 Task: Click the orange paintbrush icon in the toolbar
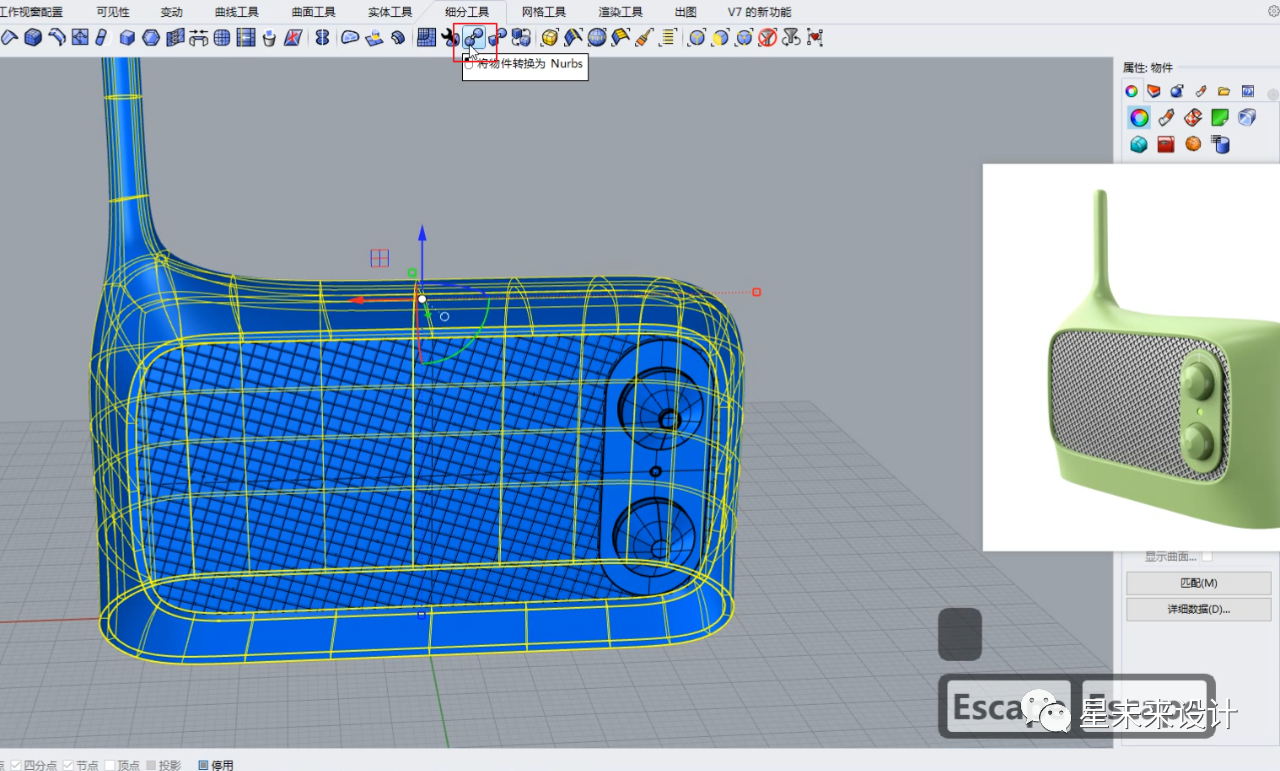[x=644, y=38]
